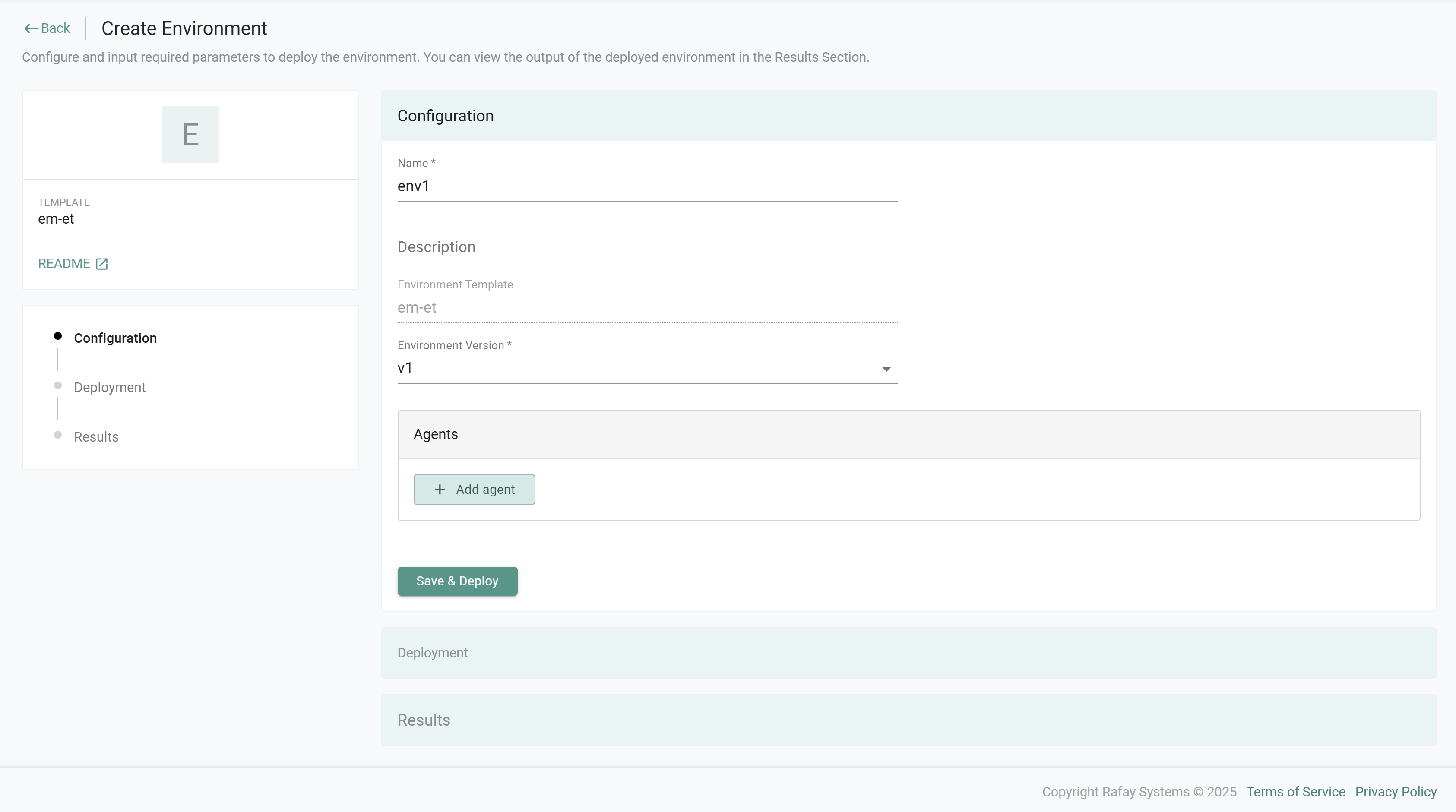The image size is (1456, 812).
Task: Expand the Deployment section panel
Action: tap(908, 653)
